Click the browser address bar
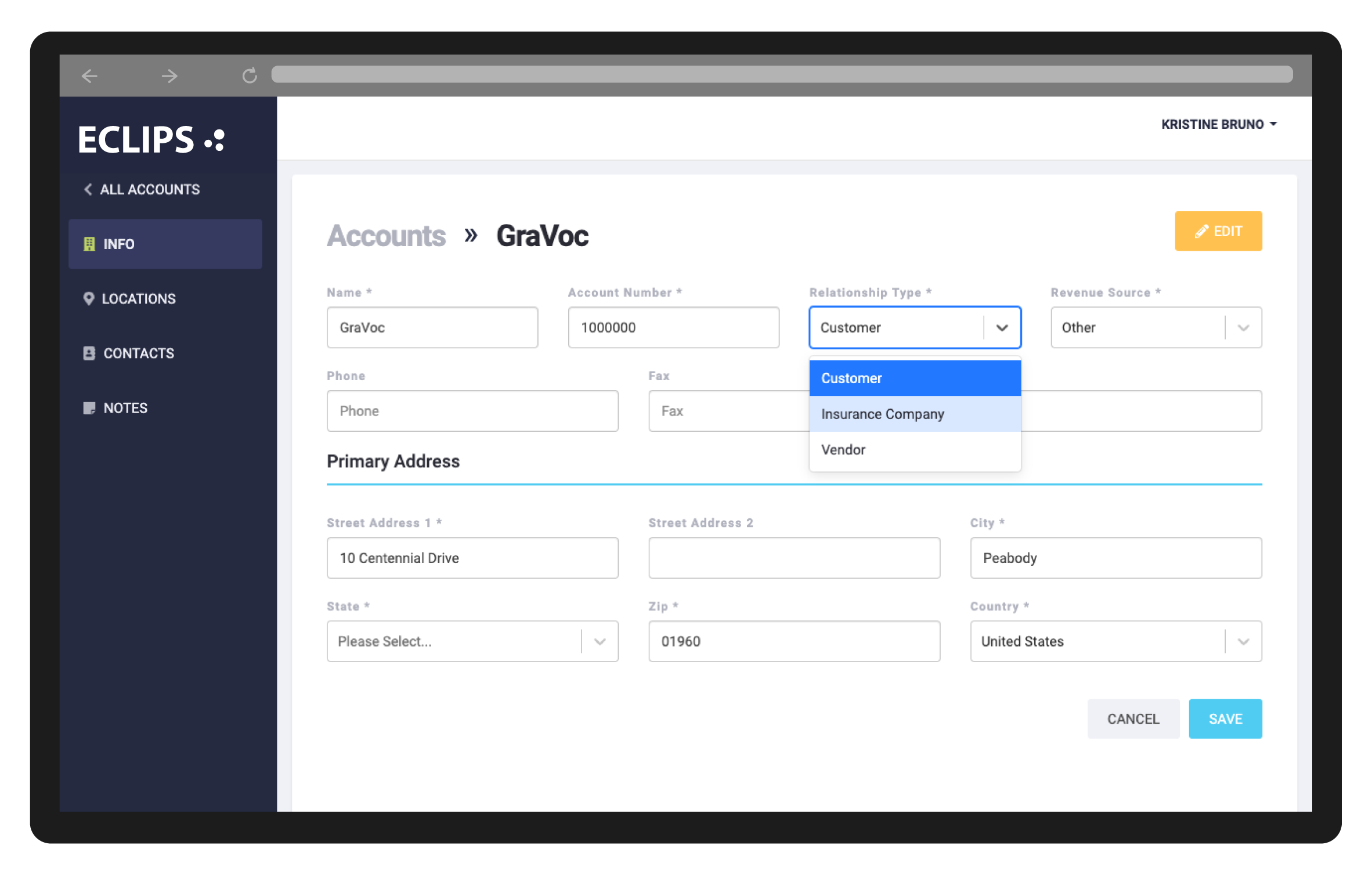1372x874 pixels. [782, 74]
